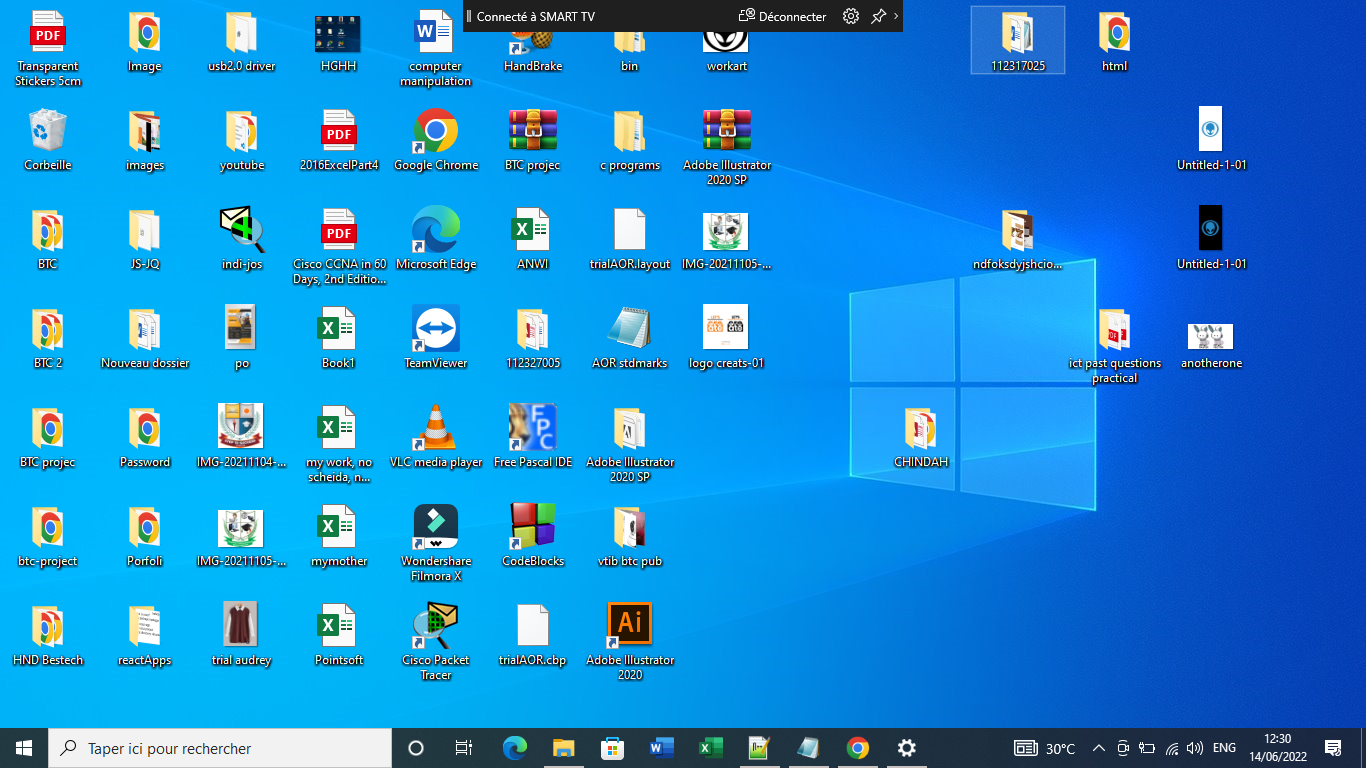
Task: Open the VLC media player shortcut
Action: (435, 429)
